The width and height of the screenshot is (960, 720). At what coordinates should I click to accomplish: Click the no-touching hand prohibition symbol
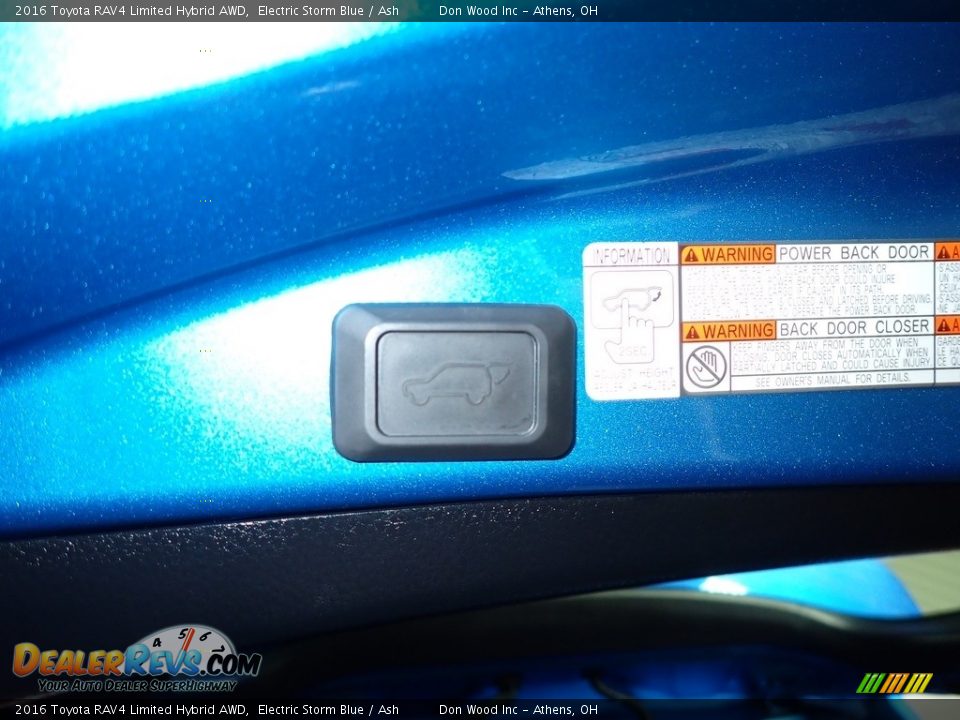tap(706, 364)
